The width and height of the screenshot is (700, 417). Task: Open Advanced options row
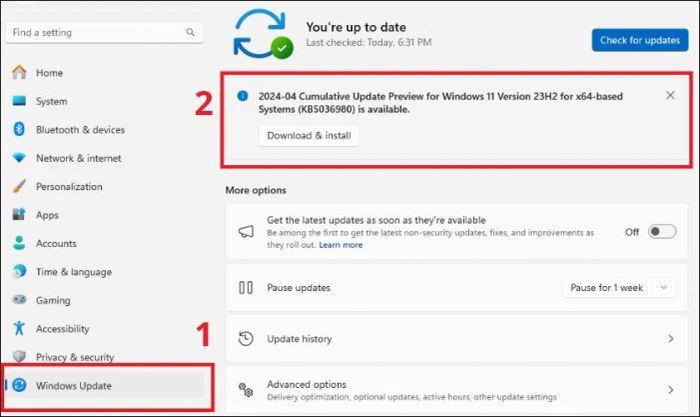point(457,390)
